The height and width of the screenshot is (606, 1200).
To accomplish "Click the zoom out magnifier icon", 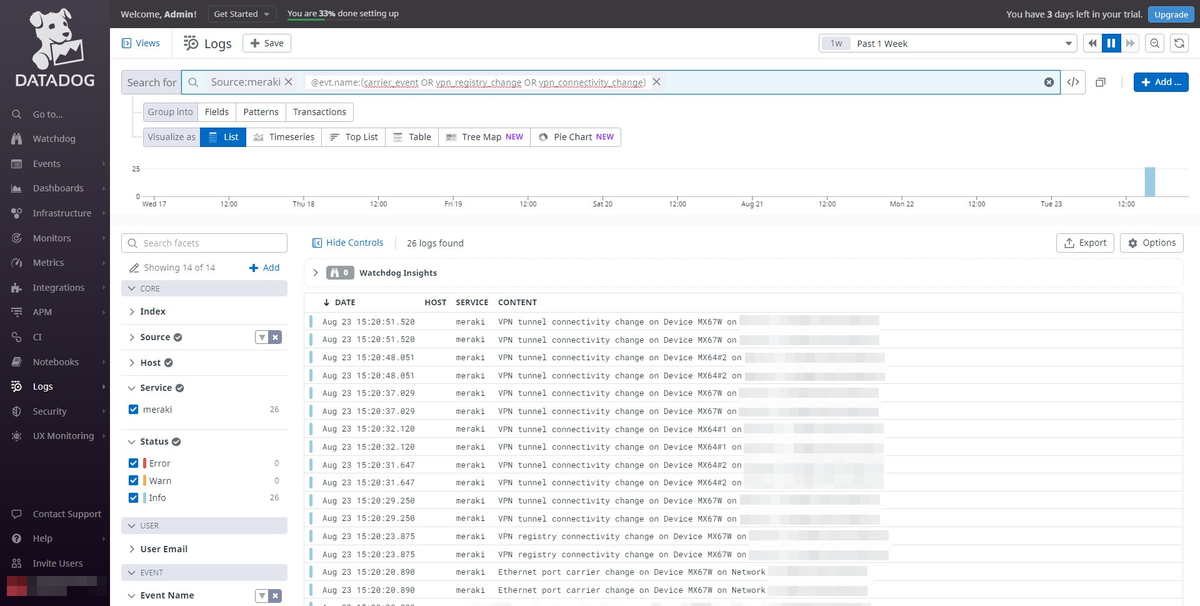I will tap(1153, 43).
